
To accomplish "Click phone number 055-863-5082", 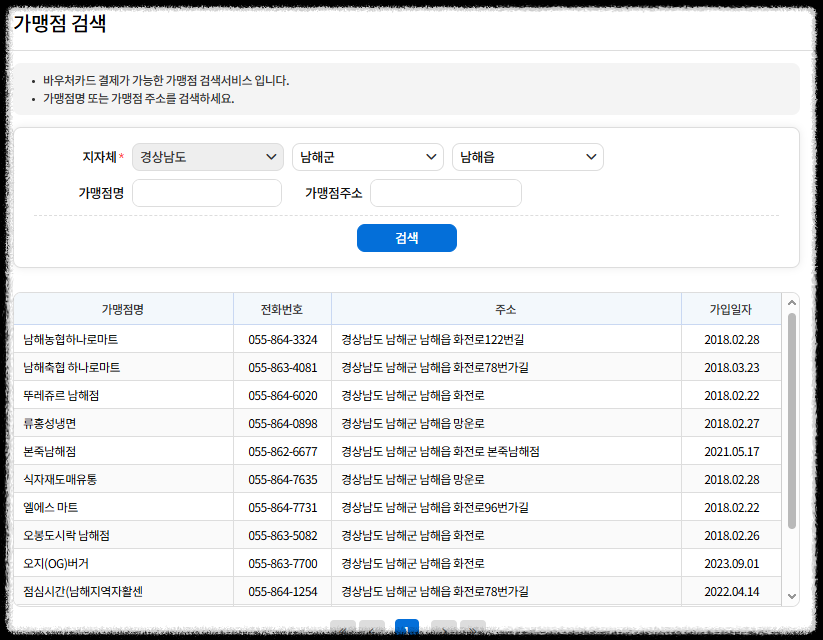I will [x=283, y=536].
